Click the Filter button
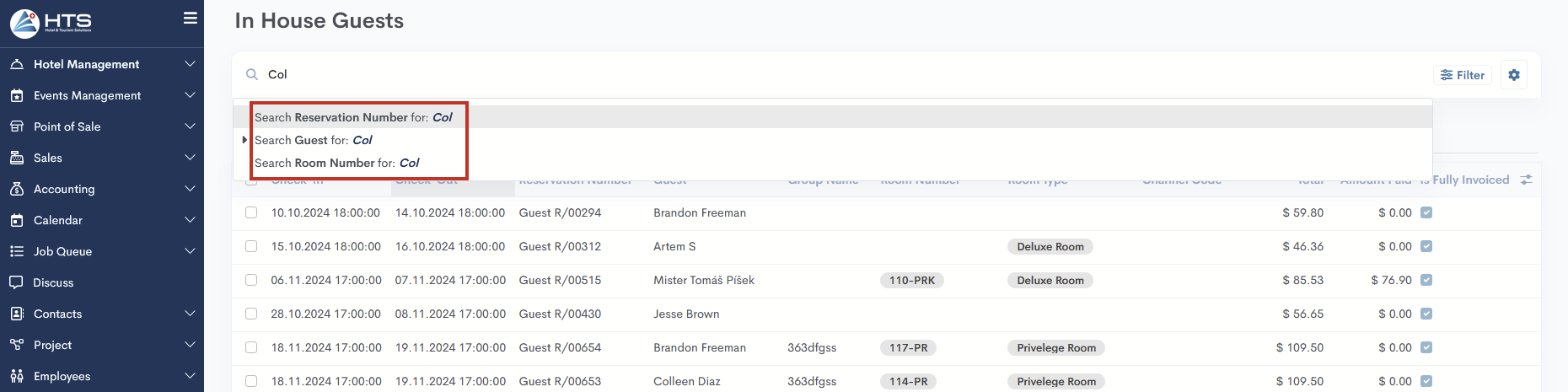This screenshot has width=1568, height=392. 1463,75
